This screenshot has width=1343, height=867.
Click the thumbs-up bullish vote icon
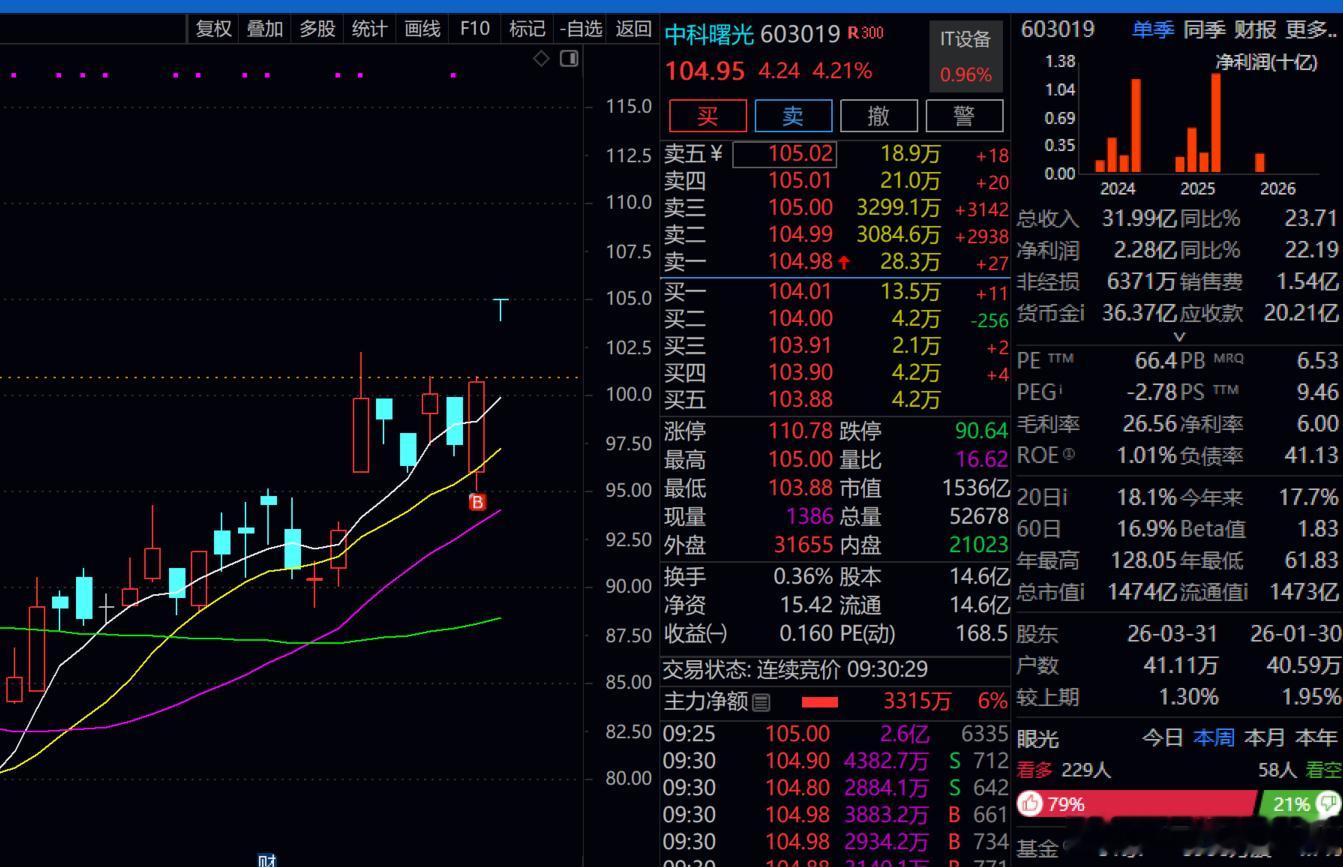click(x=1031, y=804)
